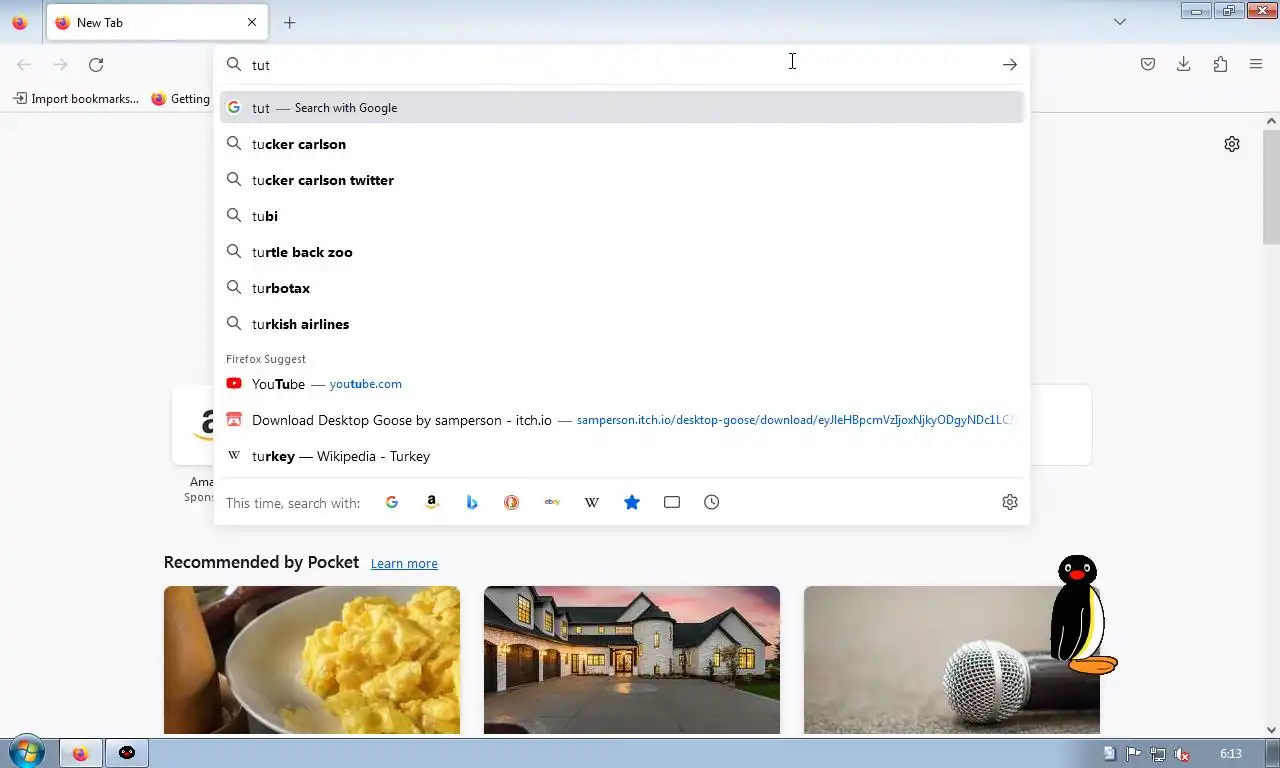The image size is (1280, 768).
Task: Choose 'tucker carlson' suggestion
Action: click(x=622, y=144)
